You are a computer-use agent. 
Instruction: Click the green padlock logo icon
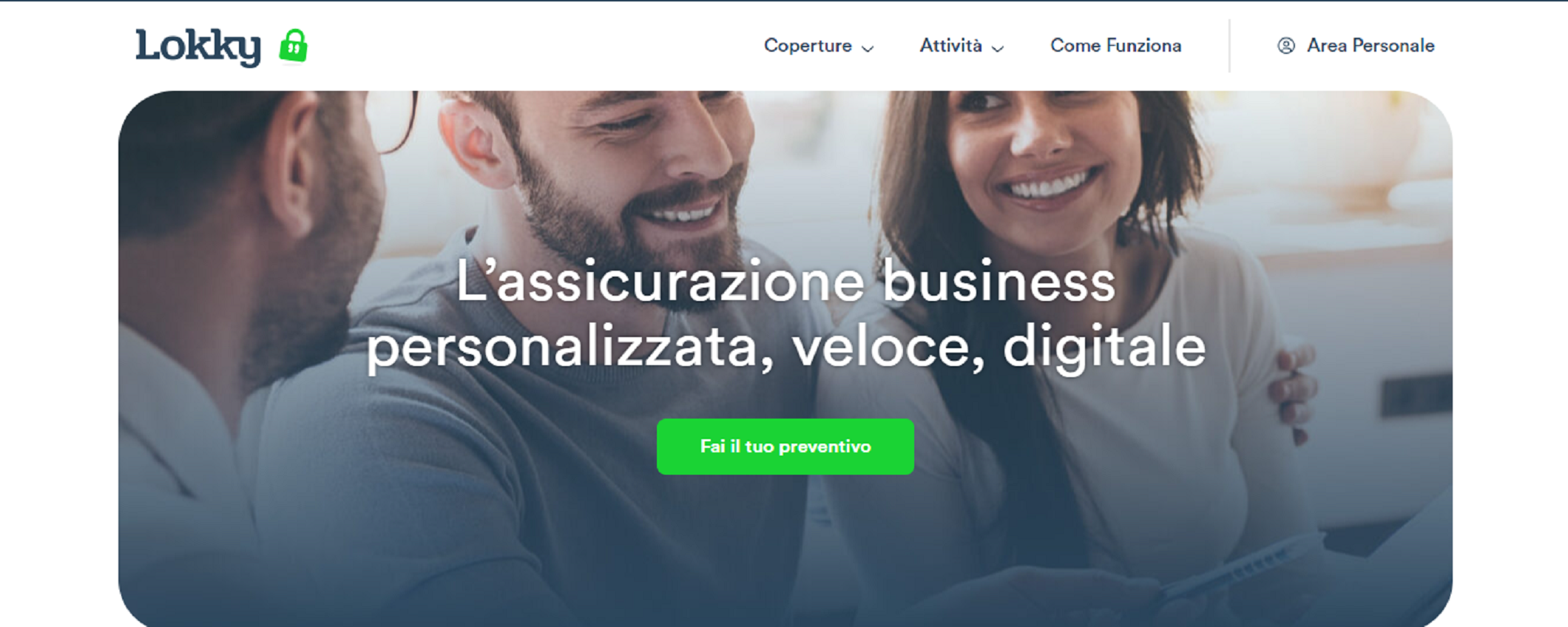(293, 46)
